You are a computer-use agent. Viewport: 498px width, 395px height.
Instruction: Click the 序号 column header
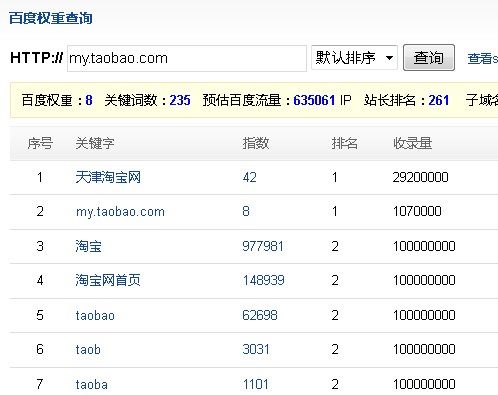pos(40,143)
